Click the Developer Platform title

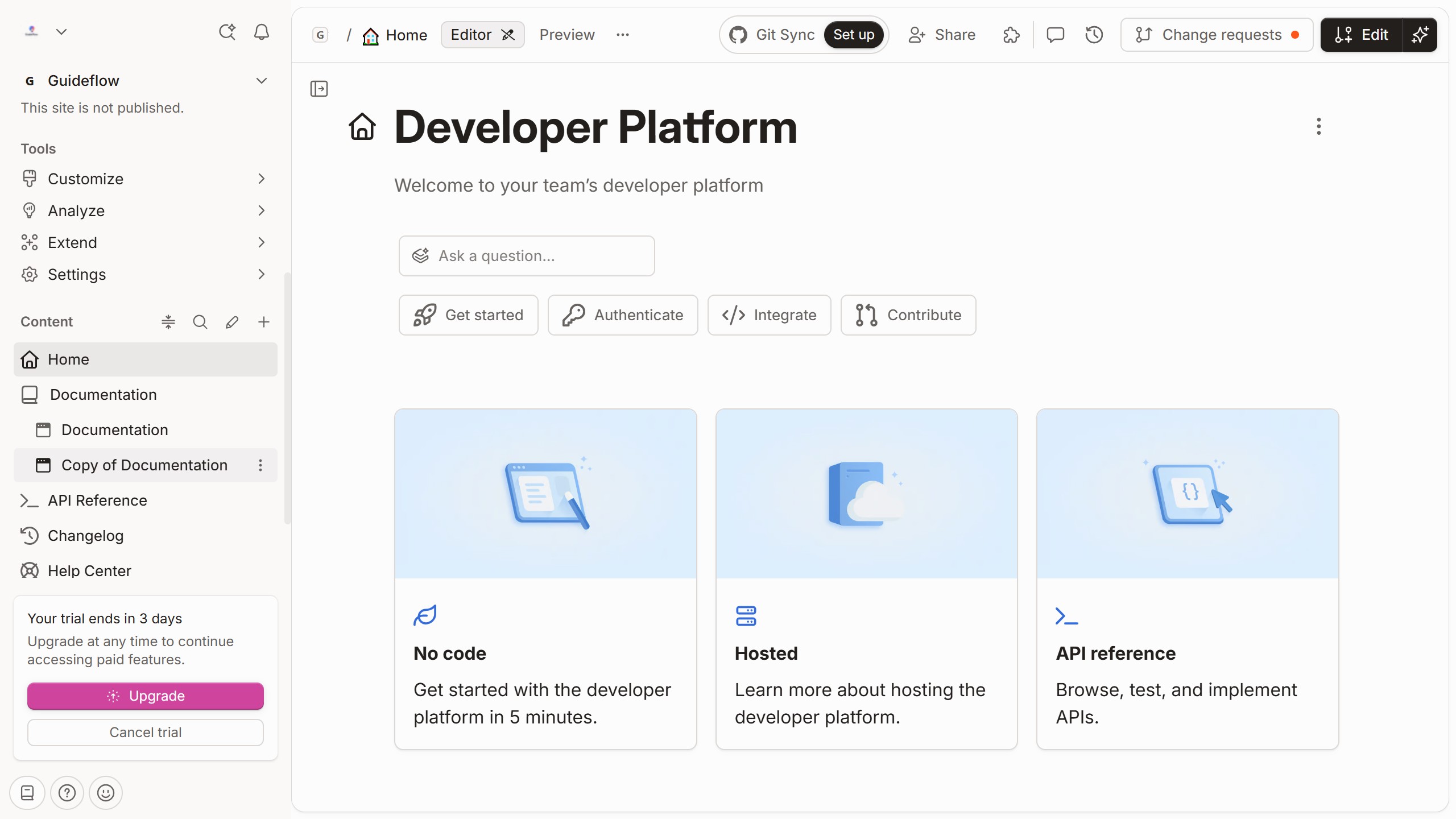595,127
